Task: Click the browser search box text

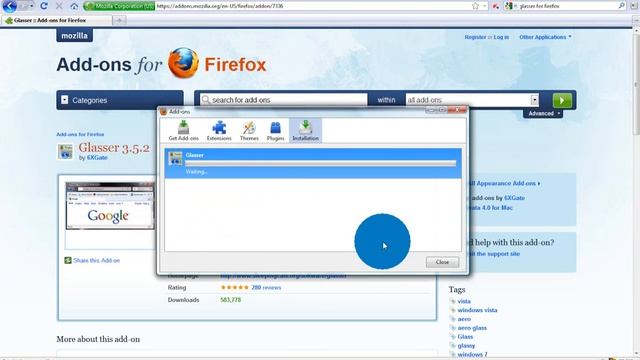Action: click(x=540, y=6)
